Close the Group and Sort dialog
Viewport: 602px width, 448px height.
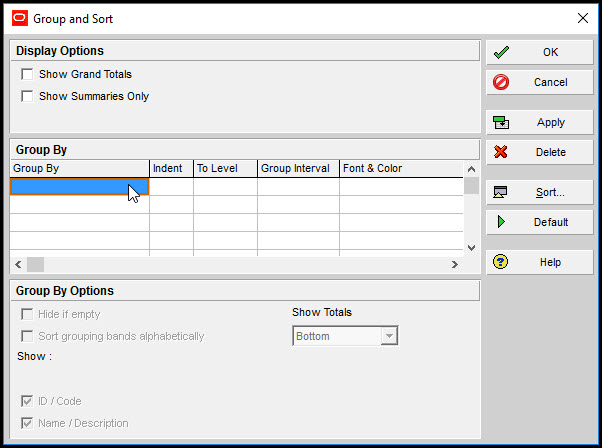[x=582, y=17]
